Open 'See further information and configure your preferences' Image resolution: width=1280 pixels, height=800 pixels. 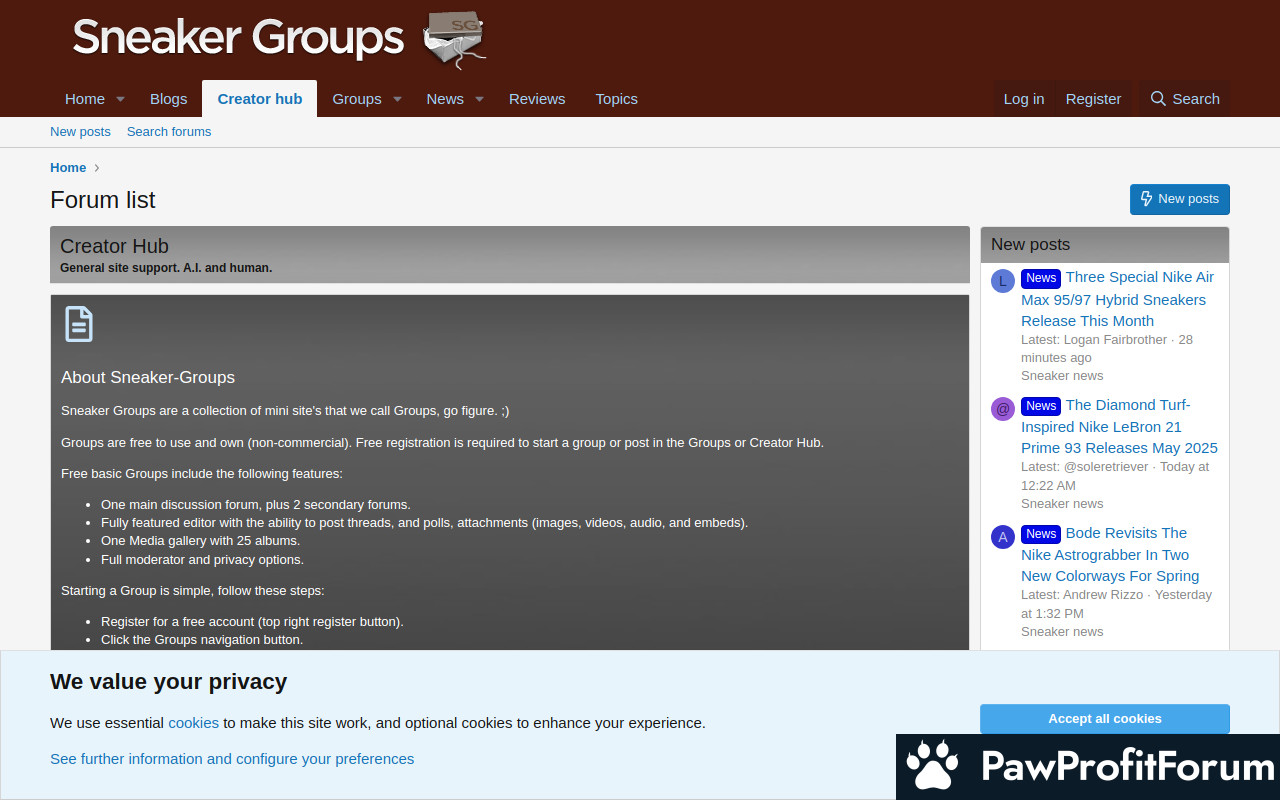(x=232, y=759)
